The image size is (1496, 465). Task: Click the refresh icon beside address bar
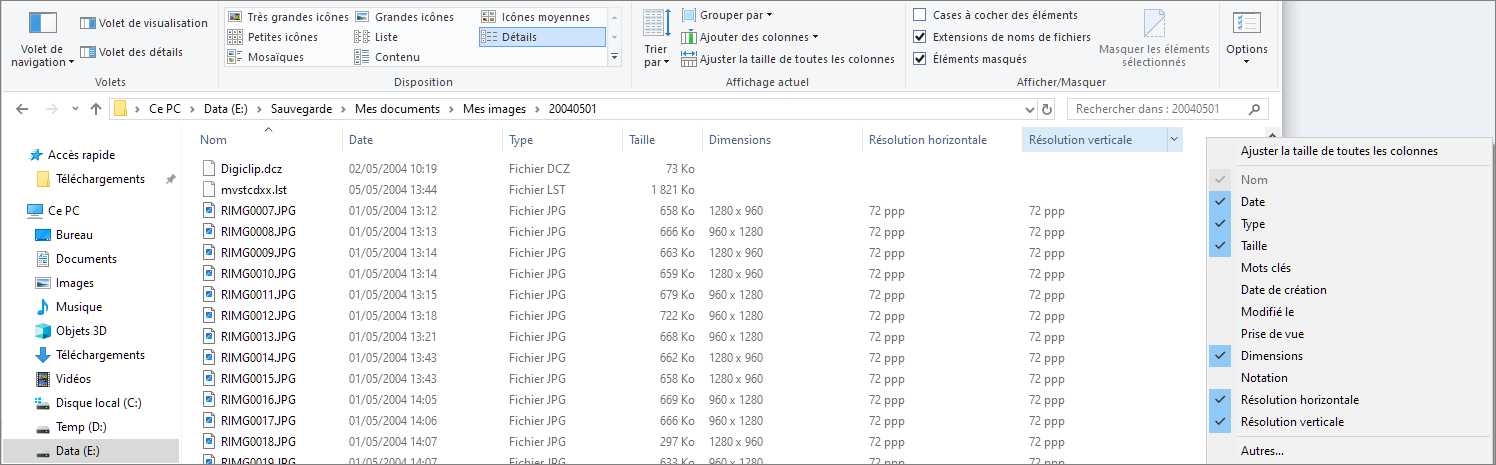click(1047, 109)
